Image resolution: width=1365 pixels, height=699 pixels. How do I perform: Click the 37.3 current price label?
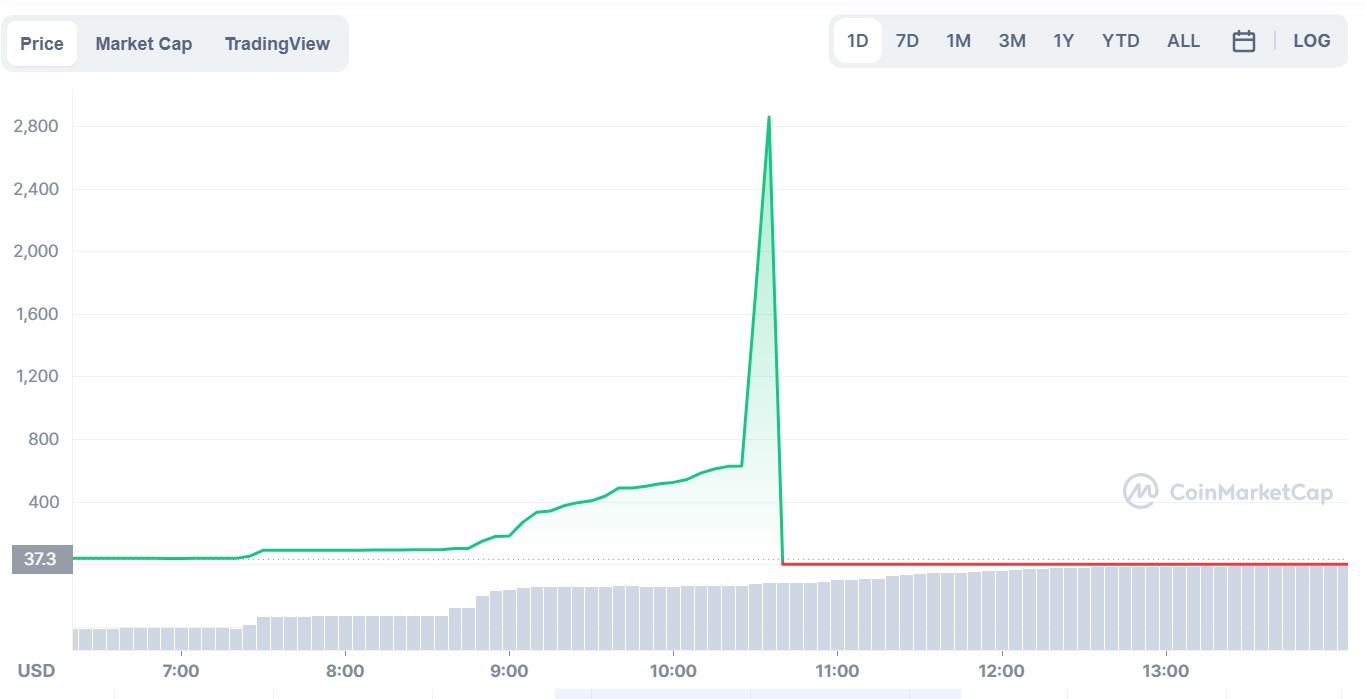[41, 559]
